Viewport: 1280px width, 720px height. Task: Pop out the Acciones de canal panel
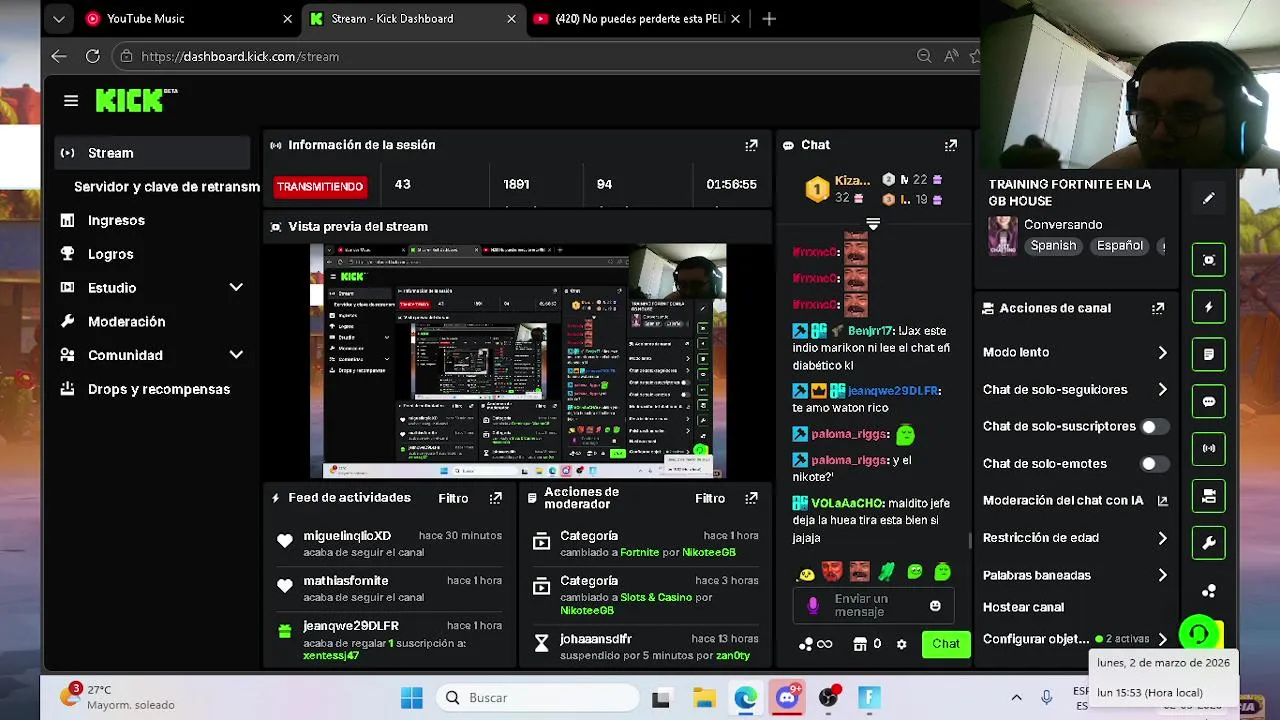click(x=1158, y=308)
